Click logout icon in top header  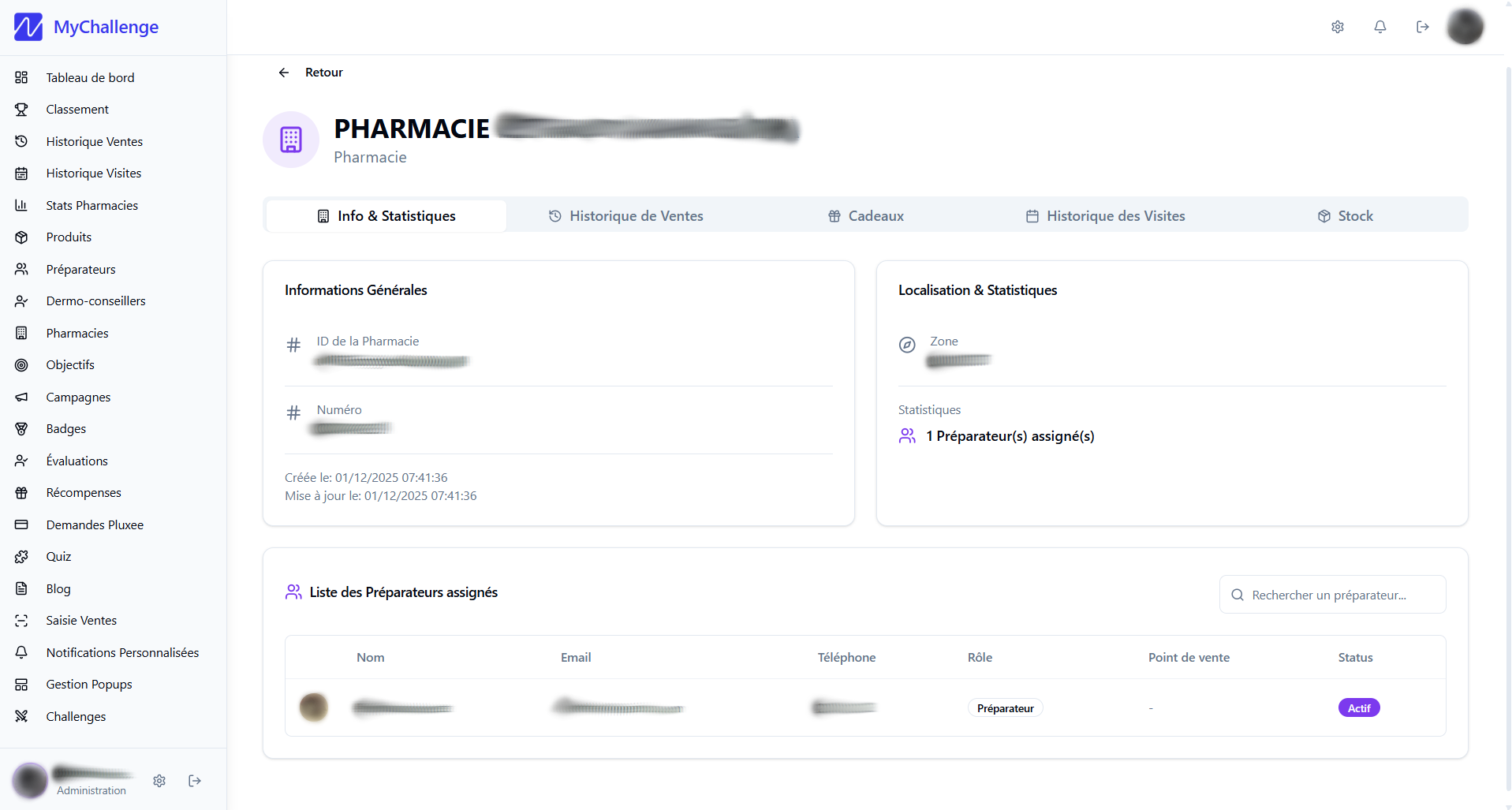click(1423, 27)
